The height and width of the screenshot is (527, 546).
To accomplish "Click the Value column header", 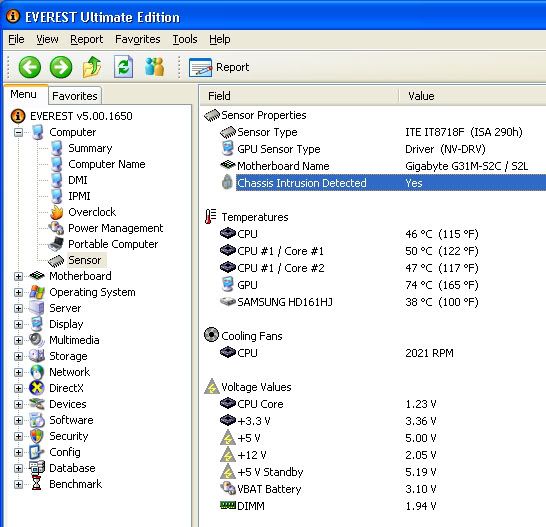I will [473, 96].
